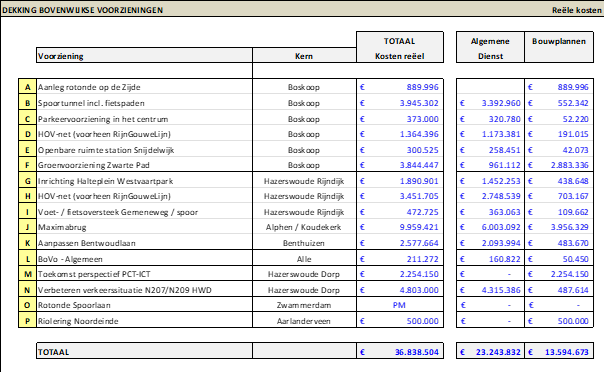Click the 'Alphen / Koudekerk' kern cell
The width and height of the screenshot is (604, 372).
pyautogui.click(x=304, y=227)
